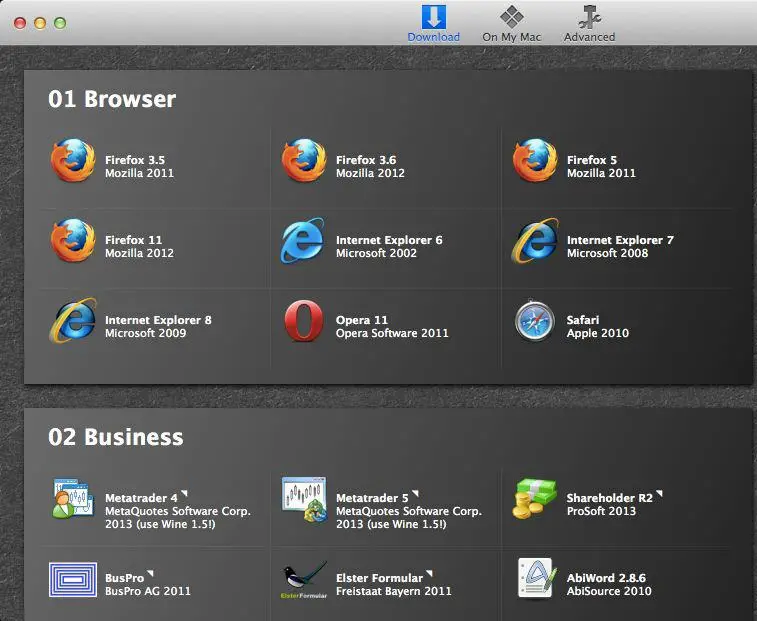Viewport: 757px width, 621px height.
Task: Select the Internet Explorer 7 title
Action: click(x=620, y=240)
